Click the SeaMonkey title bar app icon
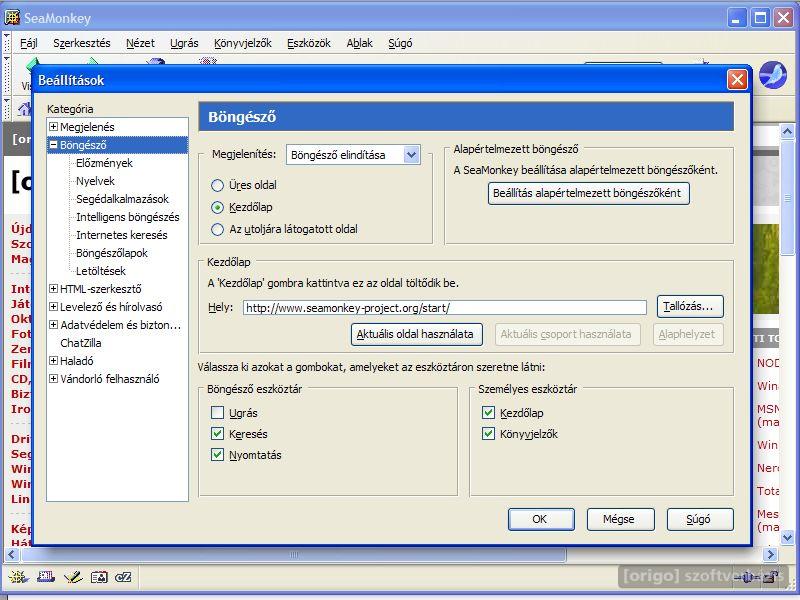 (12, 18)
